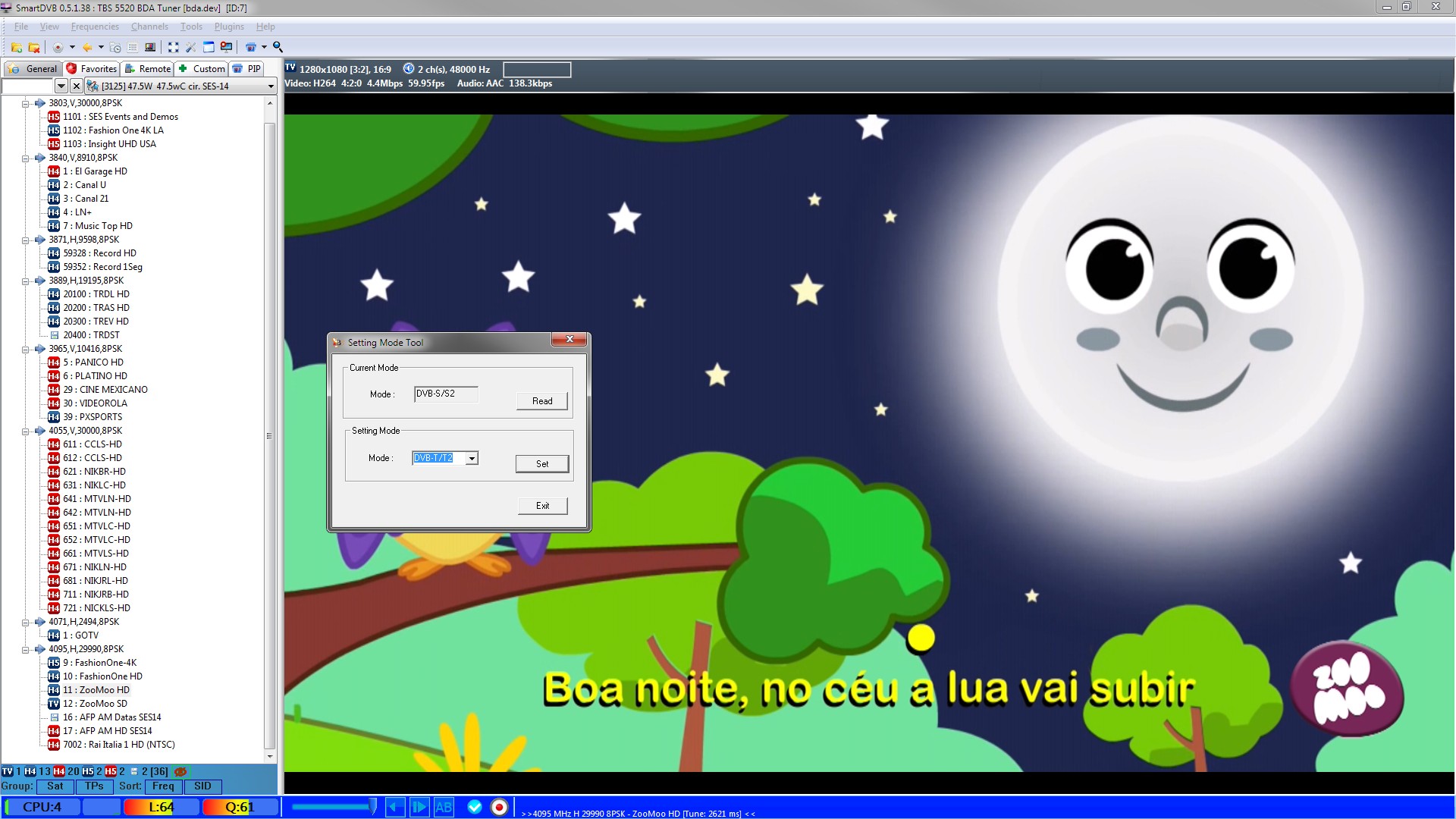The width and height of the screenshot is (1456, 819).
Task: Open settings via the wrench tools icon
Action: point(191,47)
